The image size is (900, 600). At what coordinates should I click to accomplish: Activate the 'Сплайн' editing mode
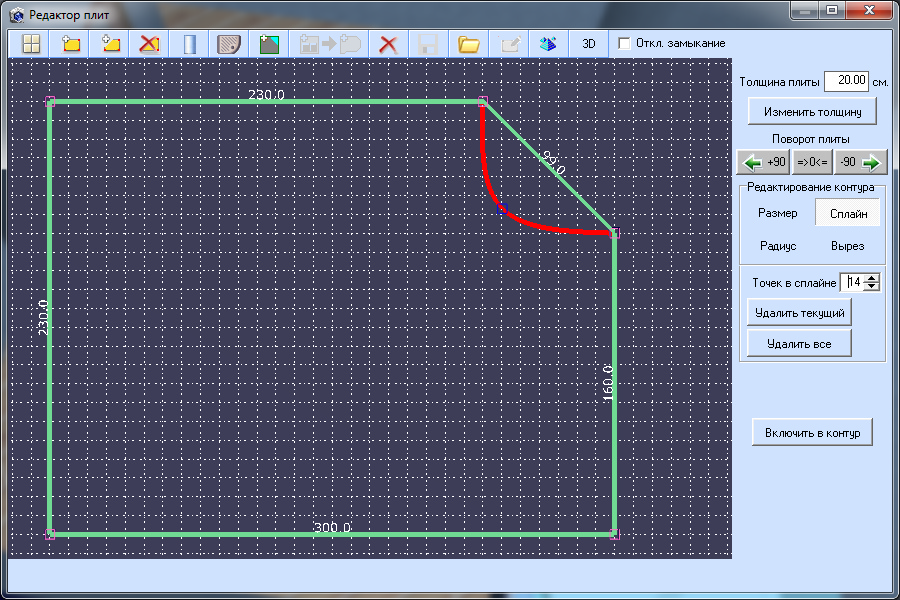848,213
